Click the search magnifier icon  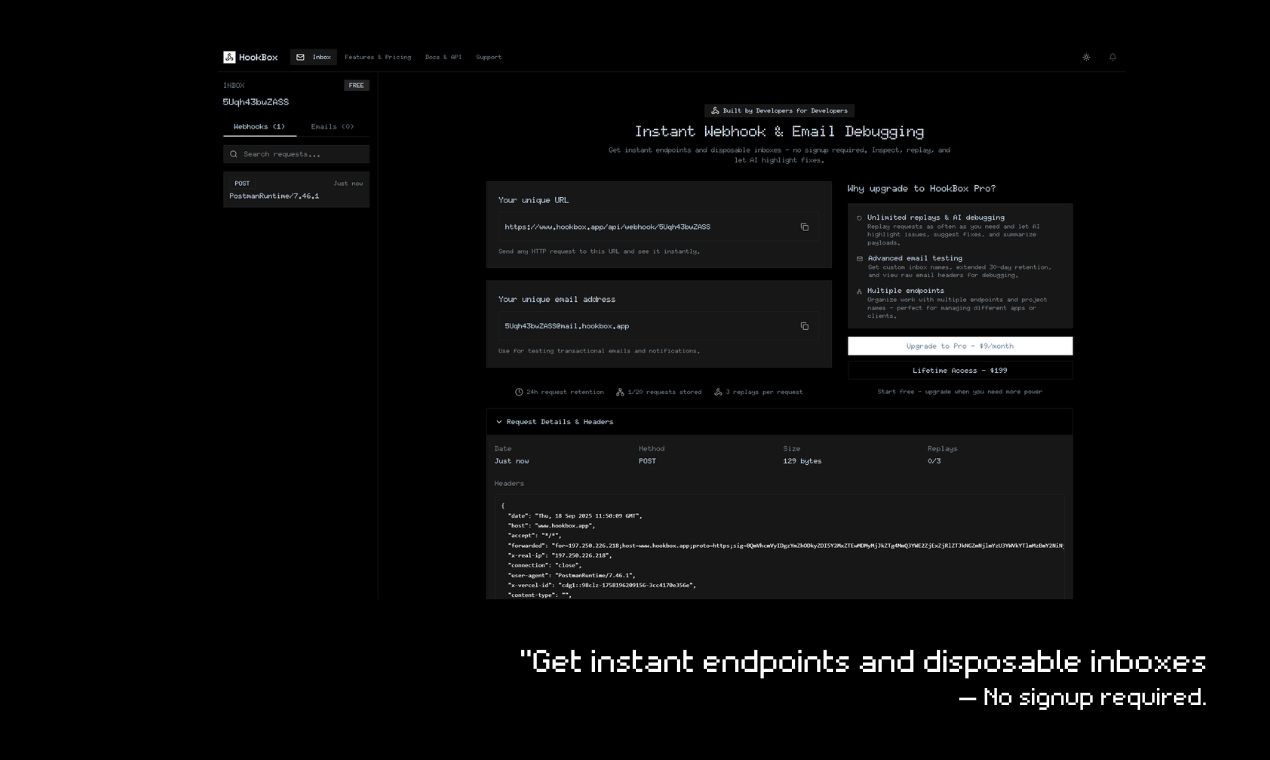(234, 154)
